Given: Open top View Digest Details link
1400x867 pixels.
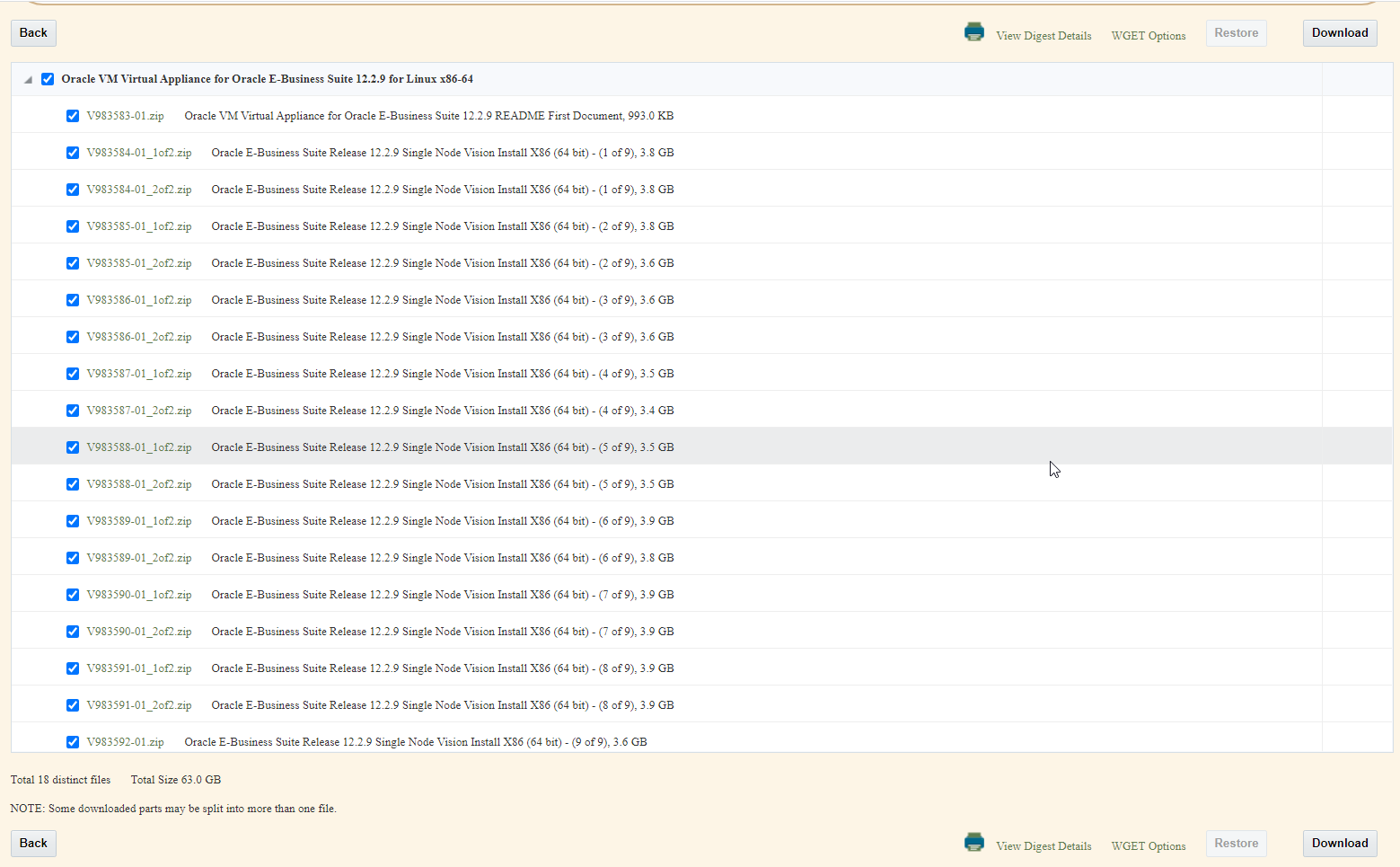Looking at the screenshot, I should click(x=1043, y=36).
